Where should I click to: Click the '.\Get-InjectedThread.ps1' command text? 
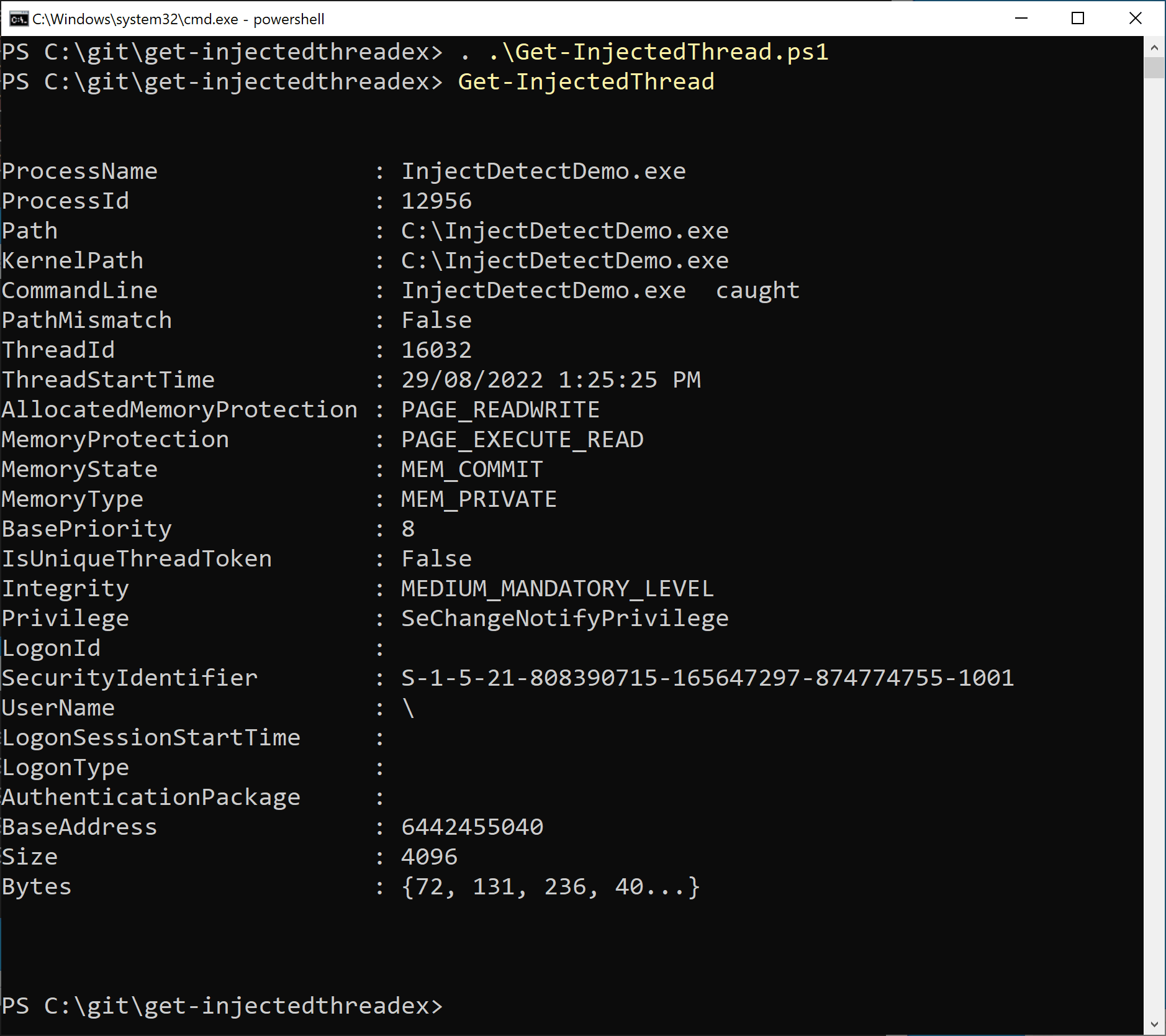click(x=658, y=52)
